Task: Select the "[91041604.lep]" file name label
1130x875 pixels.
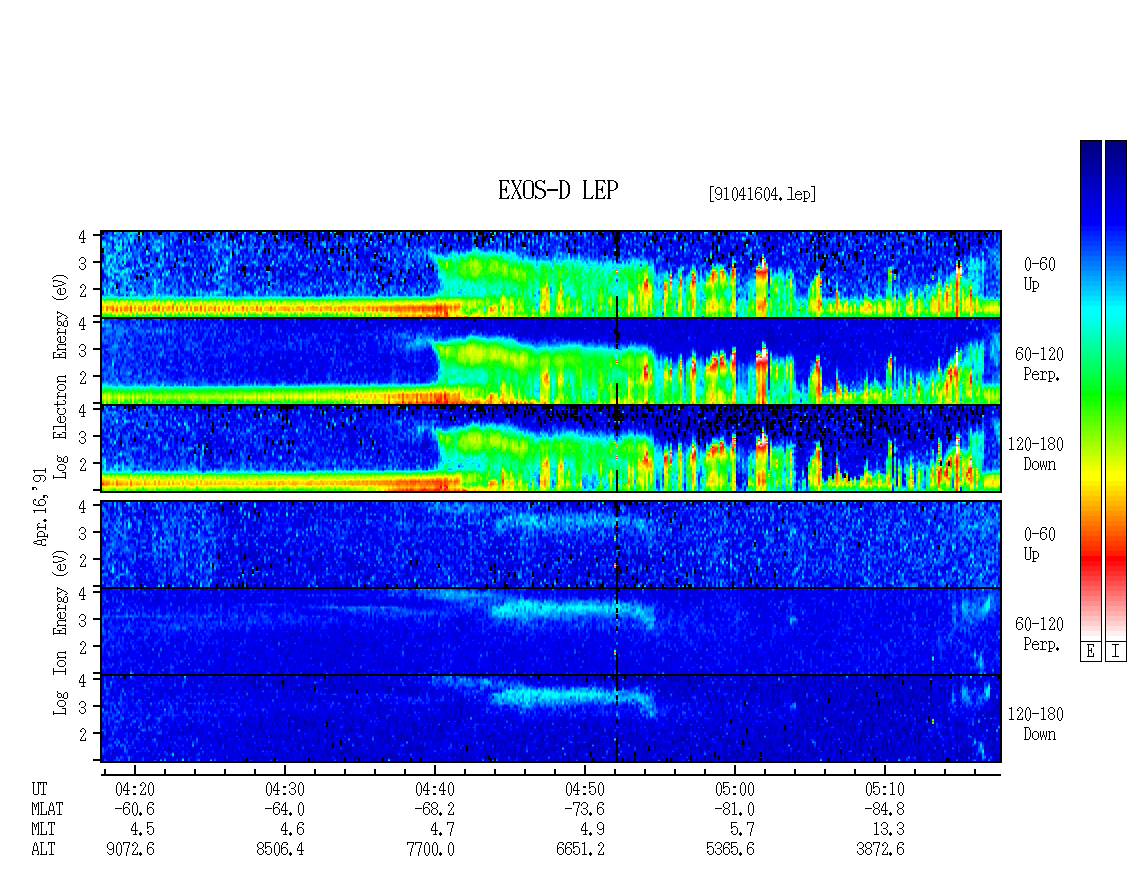Action: click(x=762, y=194)
